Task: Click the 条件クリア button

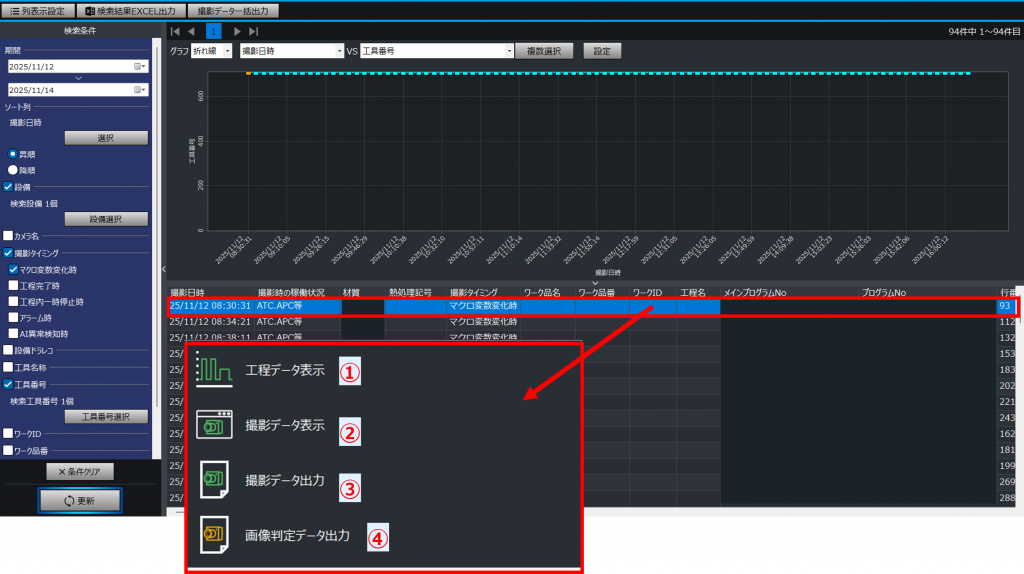Action: (x=80, y=471)
